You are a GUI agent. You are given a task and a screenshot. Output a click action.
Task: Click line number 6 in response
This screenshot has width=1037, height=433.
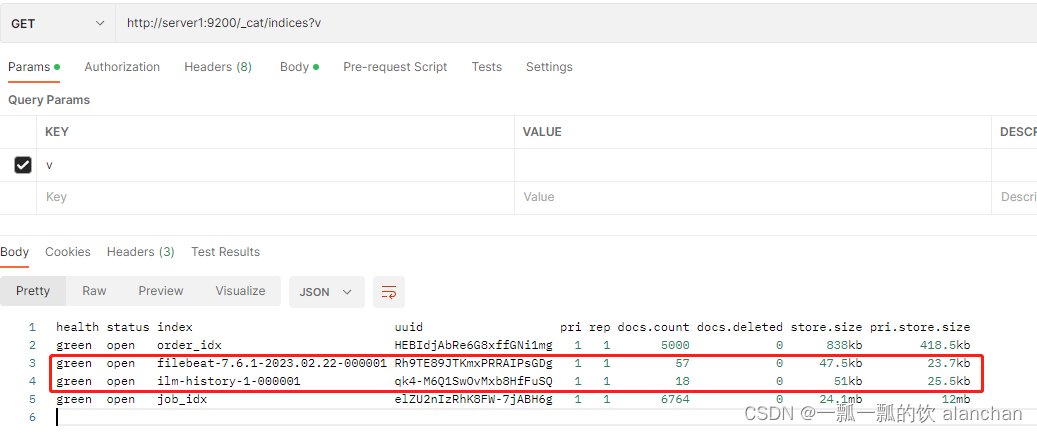[x=32, y=417]
